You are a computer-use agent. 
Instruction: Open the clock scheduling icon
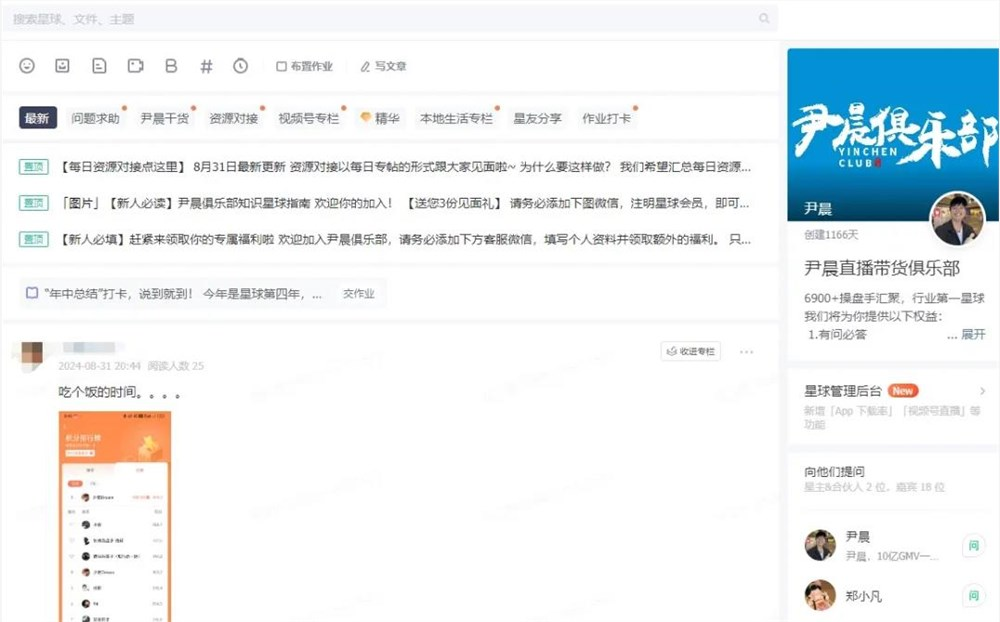coord(241,65)
